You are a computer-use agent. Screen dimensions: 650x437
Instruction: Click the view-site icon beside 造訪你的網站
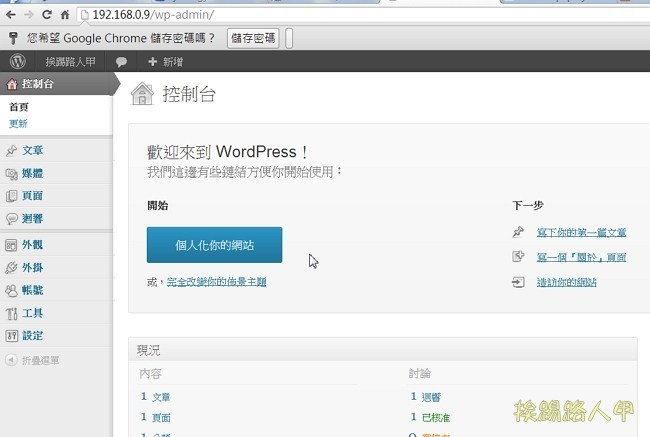(x=518, y=282)
